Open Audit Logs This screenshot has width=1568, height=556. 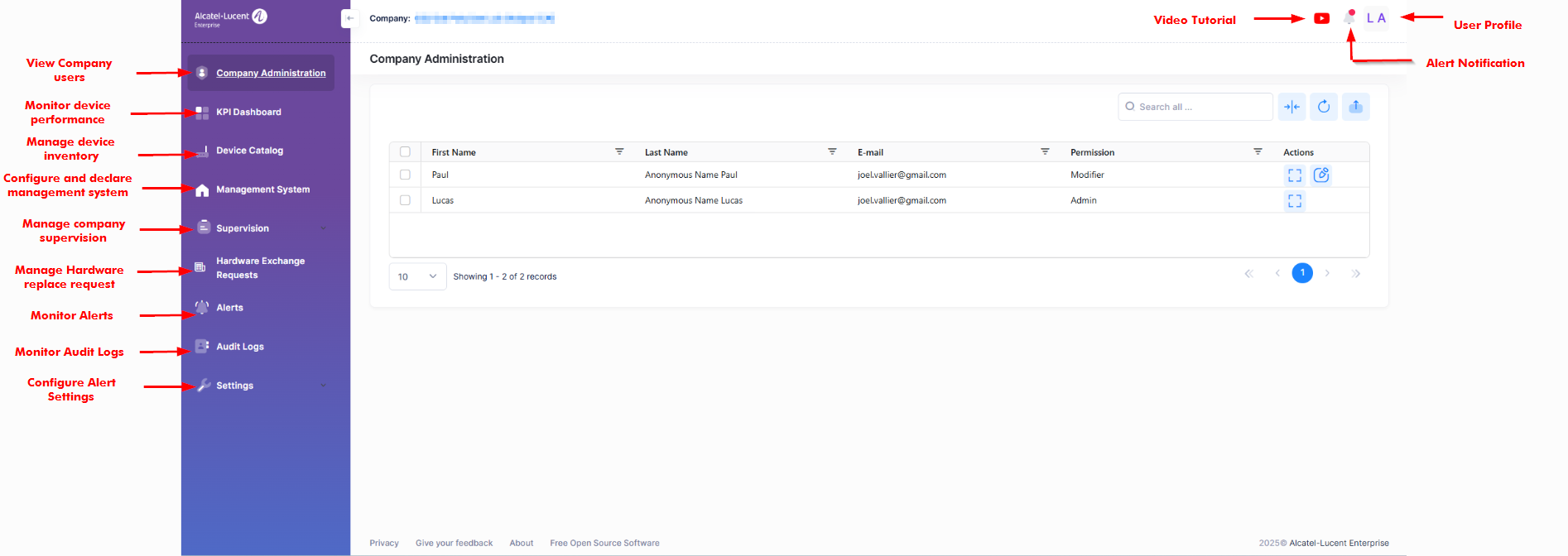240,347
